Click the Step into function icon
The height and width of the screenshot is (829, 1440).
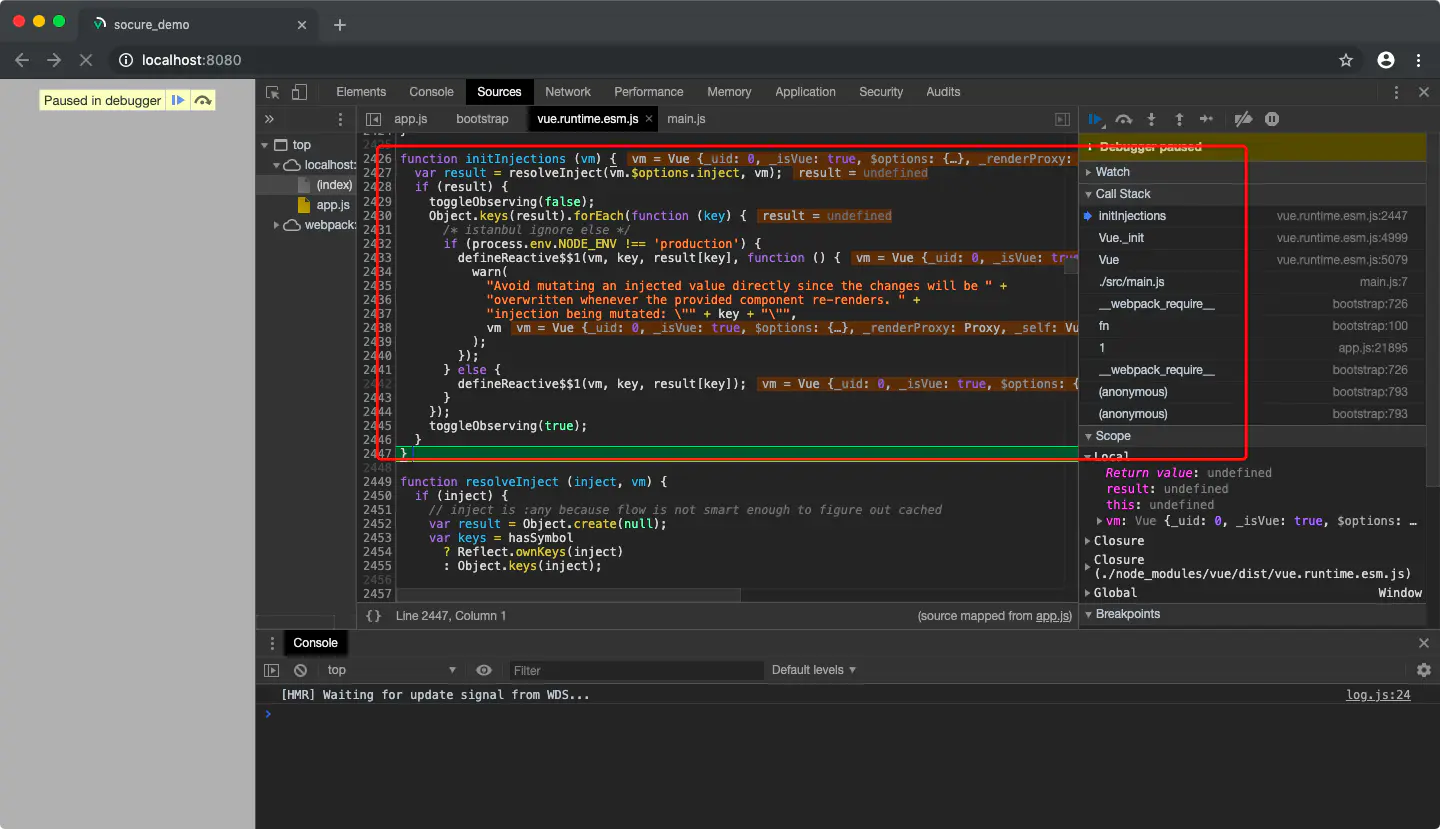tap(1151, 119)
